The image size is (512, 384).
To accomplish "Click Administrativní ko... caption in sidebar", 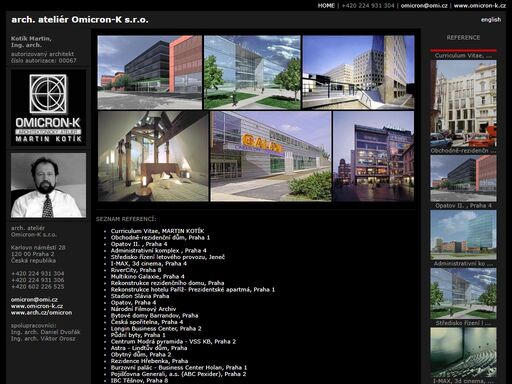I will point(463,264).
